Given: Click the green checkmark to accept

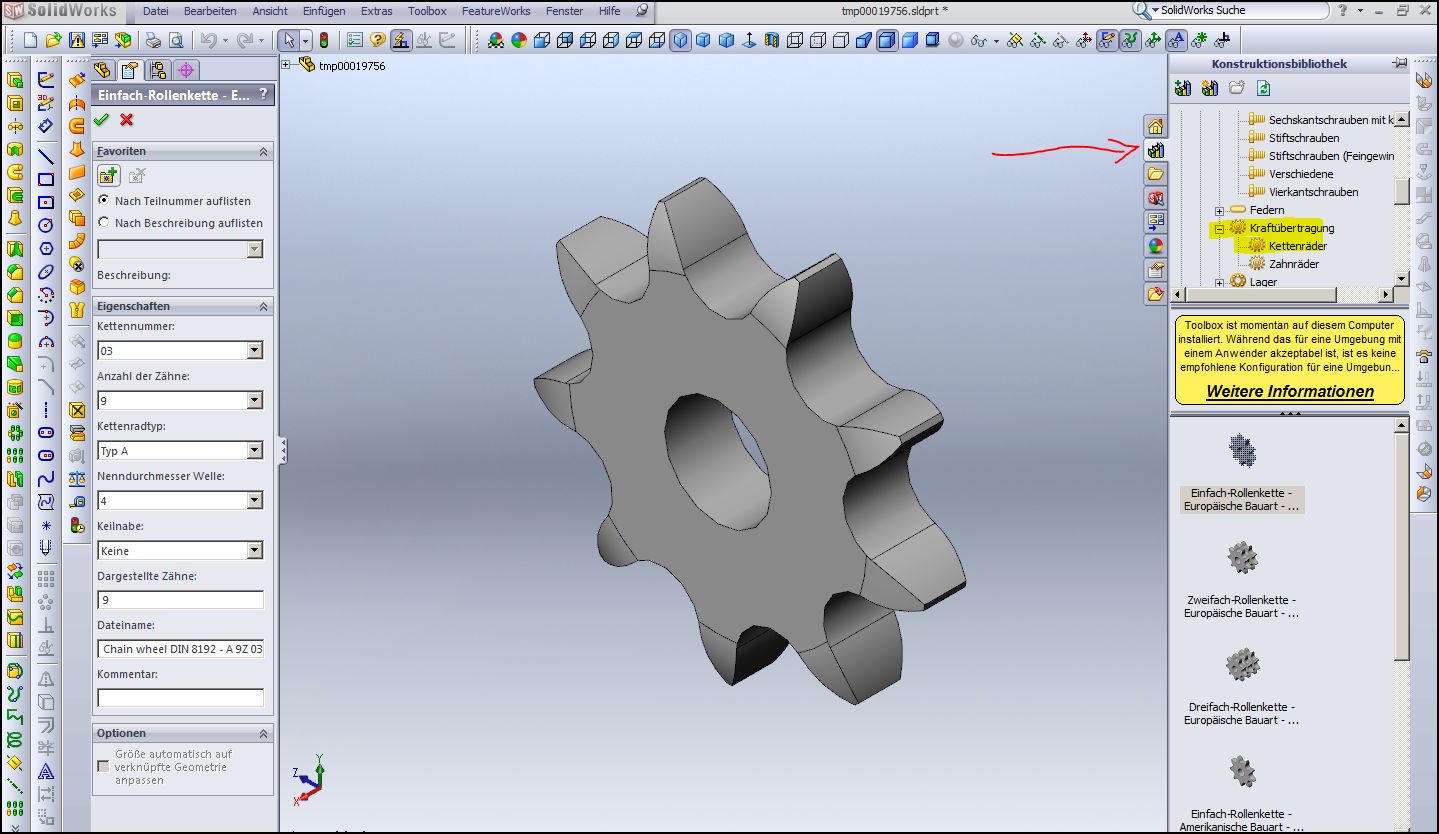Looking at the screenshot, I should tap(101, 120).
